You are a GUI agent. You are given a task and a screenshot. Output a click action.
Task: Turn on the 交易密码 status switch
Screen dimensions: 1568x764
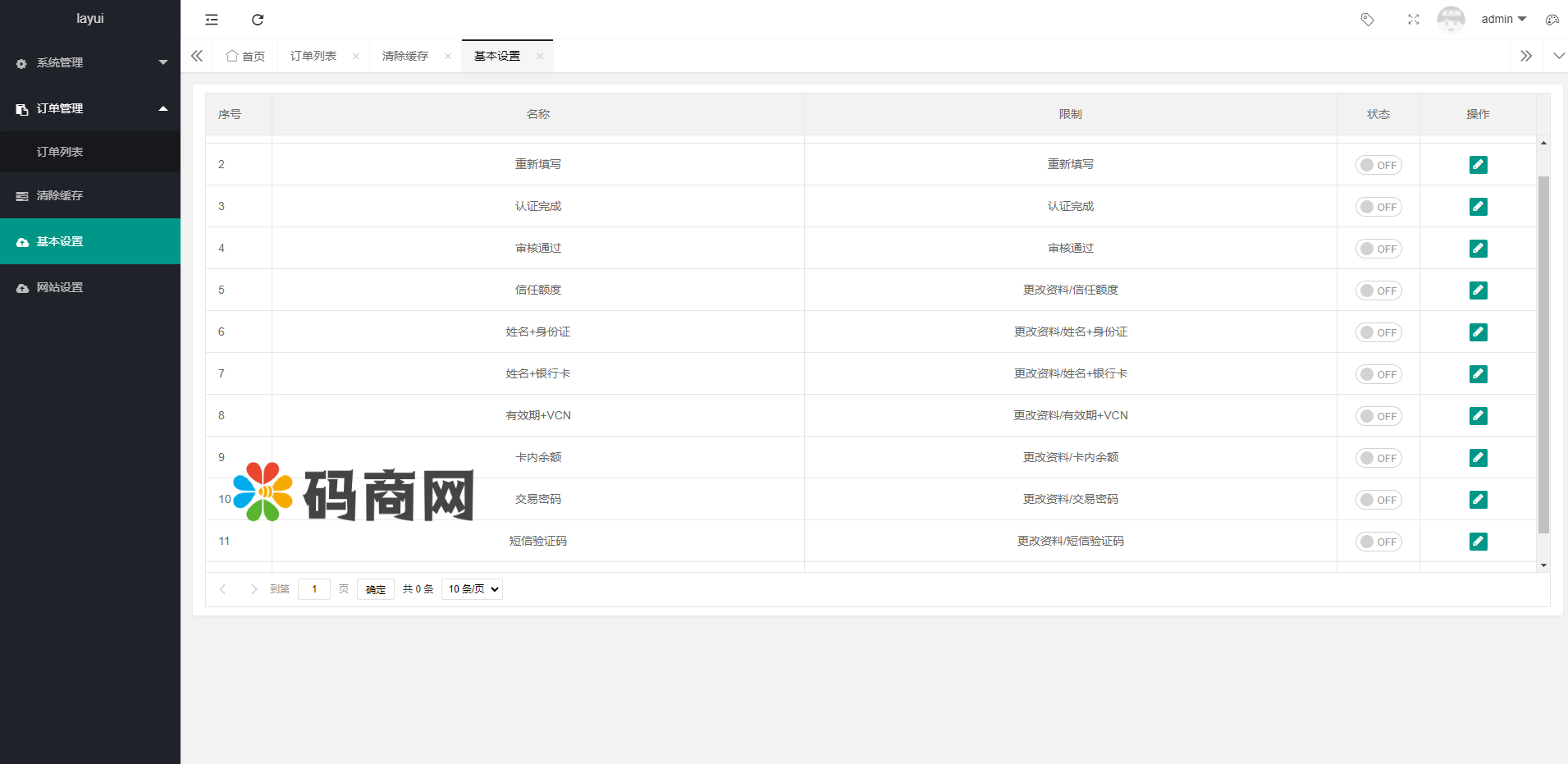[x=1378, y=500]
